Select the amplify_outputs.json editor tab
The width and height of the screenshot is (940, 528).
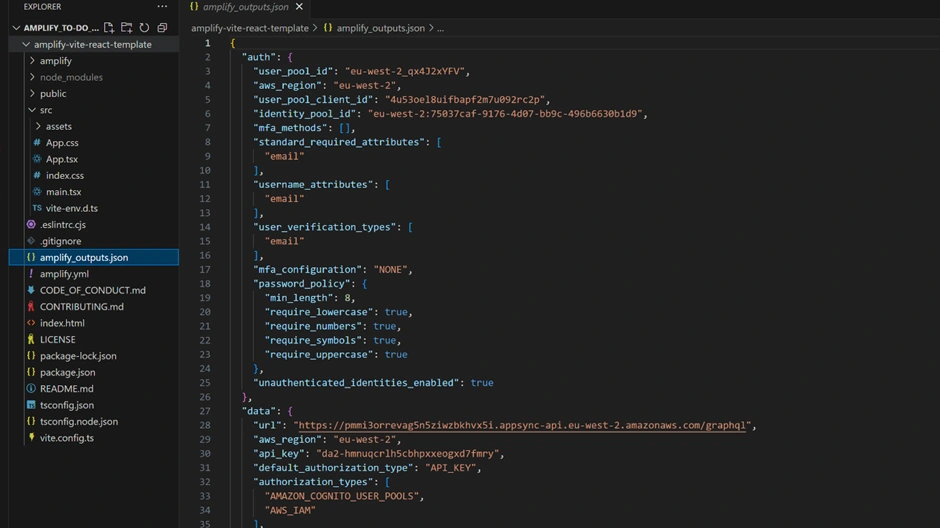point(245,7)
